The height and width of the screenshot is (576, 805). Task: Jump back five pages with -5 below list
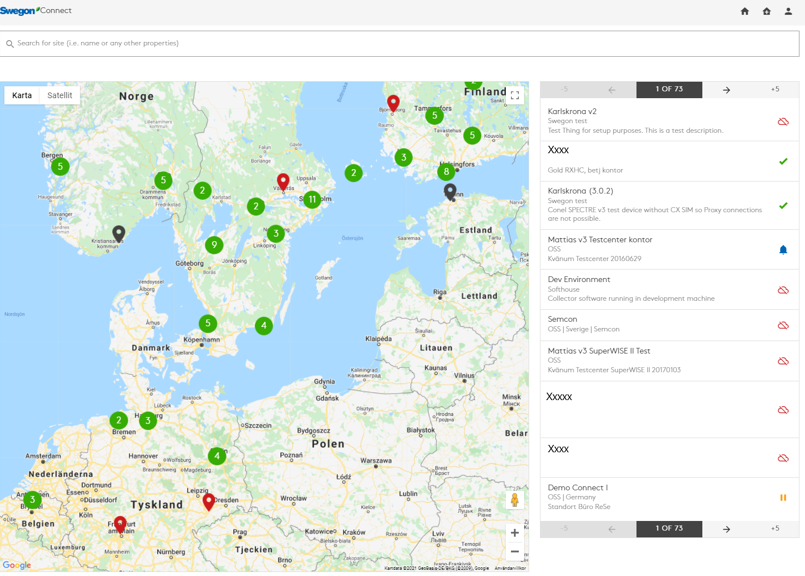click(564, 529)
